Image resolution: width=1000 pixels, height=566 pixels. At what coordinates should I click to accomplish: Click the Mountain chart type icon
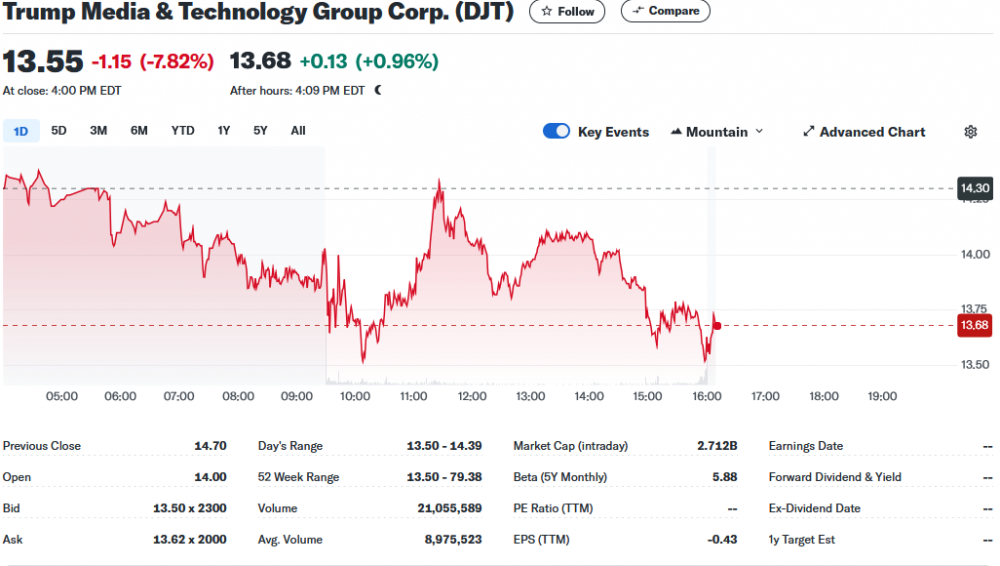pos(676,132)
